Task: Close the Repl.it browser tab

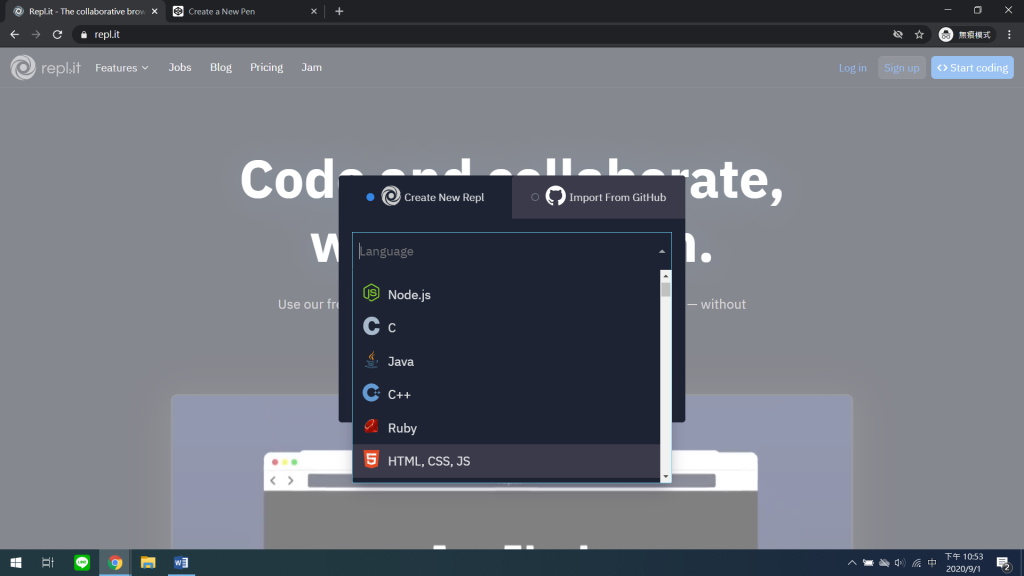Action: tap(154, 11)
